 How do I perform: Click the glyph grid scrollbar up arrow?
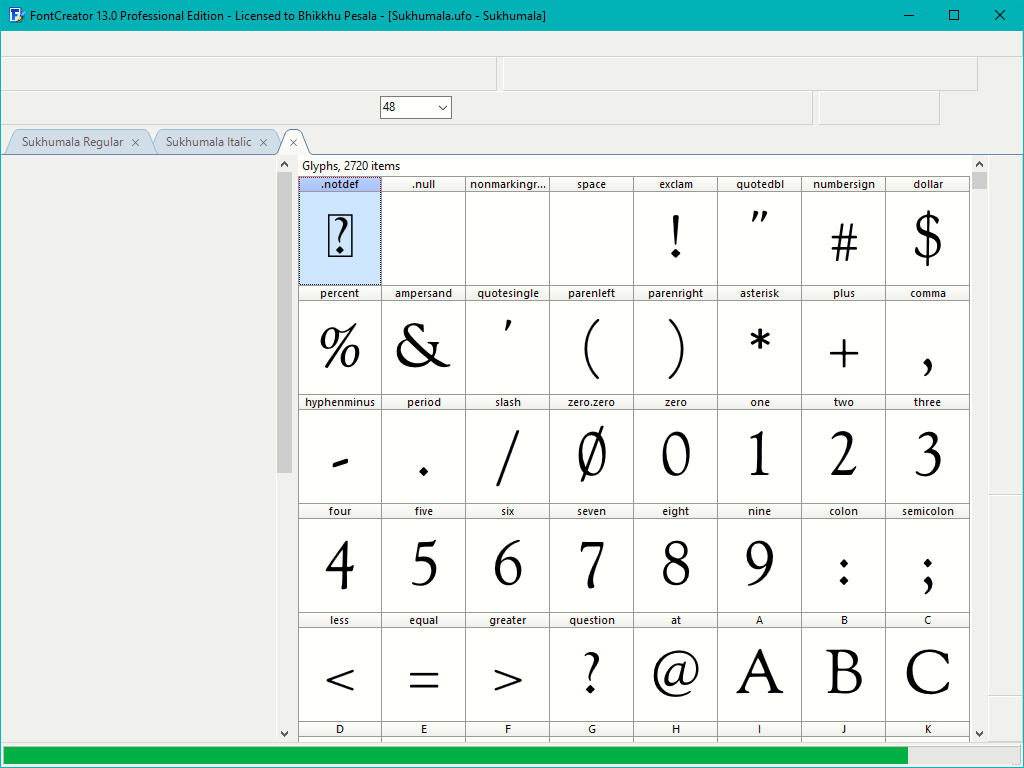click(x=979, y=164)
